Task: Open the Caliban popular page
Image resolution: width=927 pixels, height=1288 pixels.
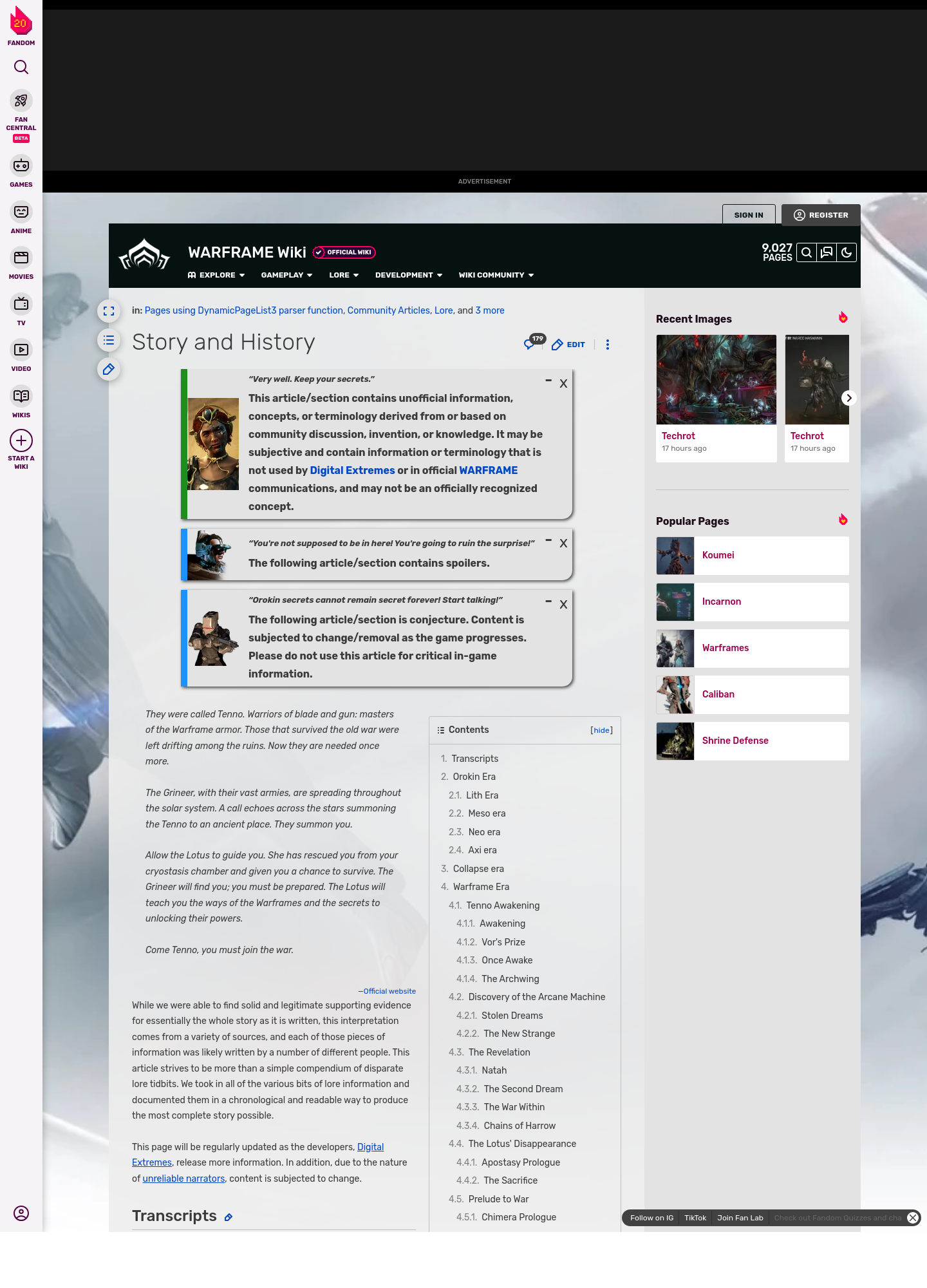Action: pyautogui.click(x=753, y=695)
